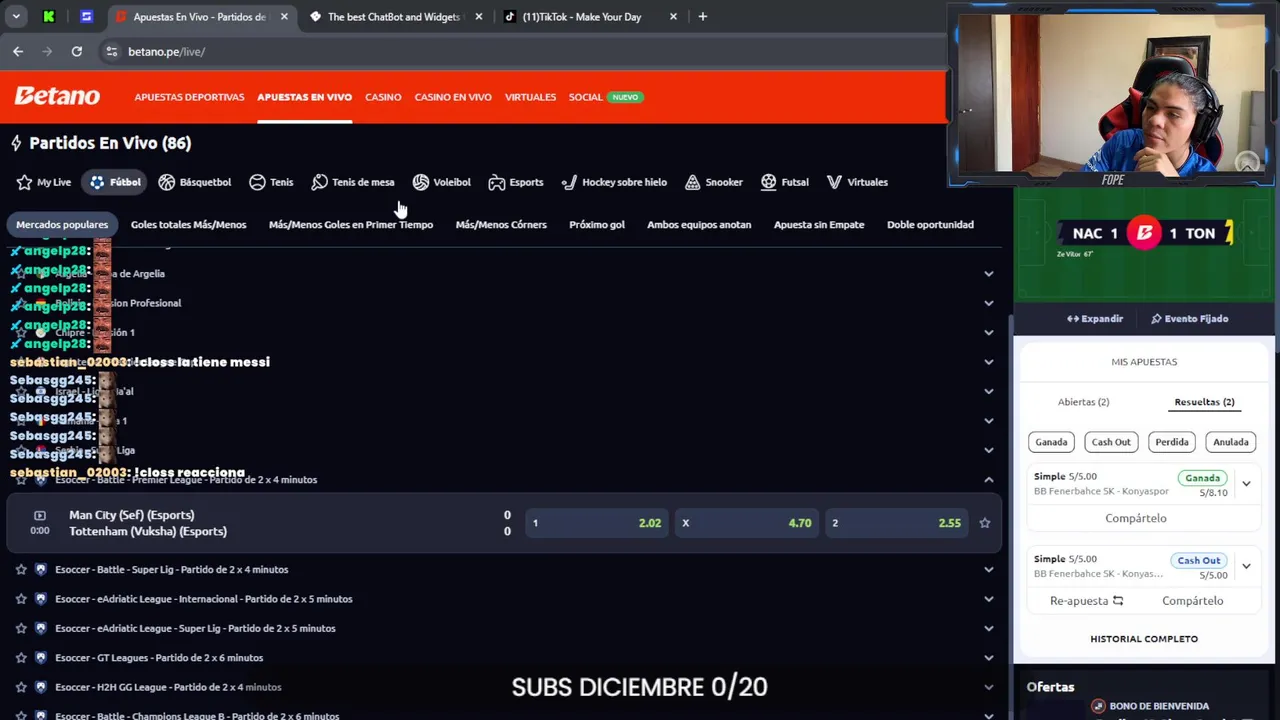Favorite the eAdriatic League Internacional row
1280x720 pixels.
(21, 599)
